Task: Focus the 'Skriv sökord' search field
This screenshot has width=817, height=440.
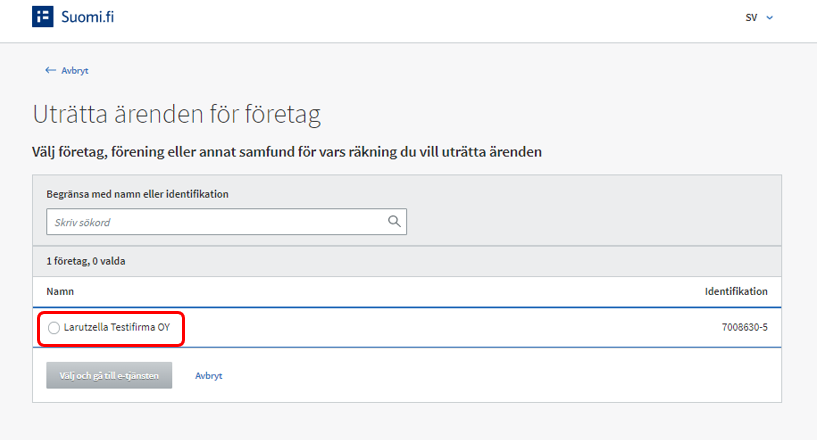Action: pyautogui.click(x=215, y=221)
